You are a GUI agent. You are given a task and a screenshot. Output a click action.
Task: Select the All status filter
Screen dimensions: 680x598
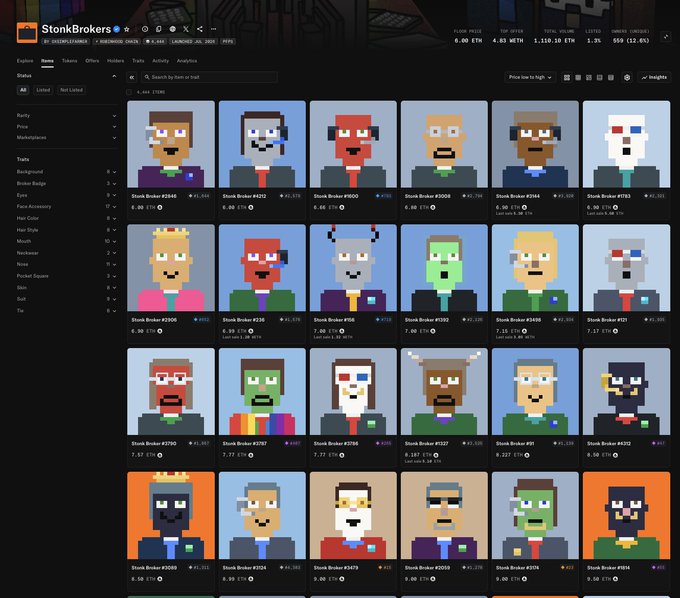pyautogui.click(x=23, y=90)
